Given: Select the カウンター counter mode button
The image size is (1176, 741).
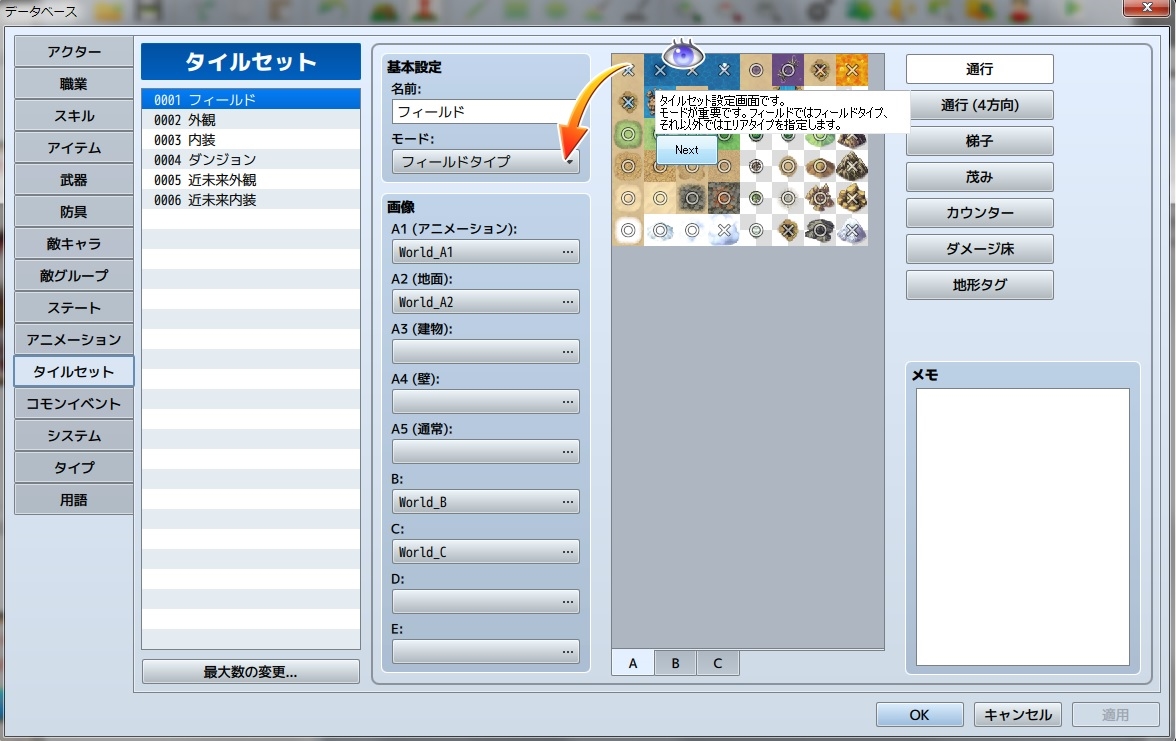Looking at the screenshot, I should click(980, 213).
